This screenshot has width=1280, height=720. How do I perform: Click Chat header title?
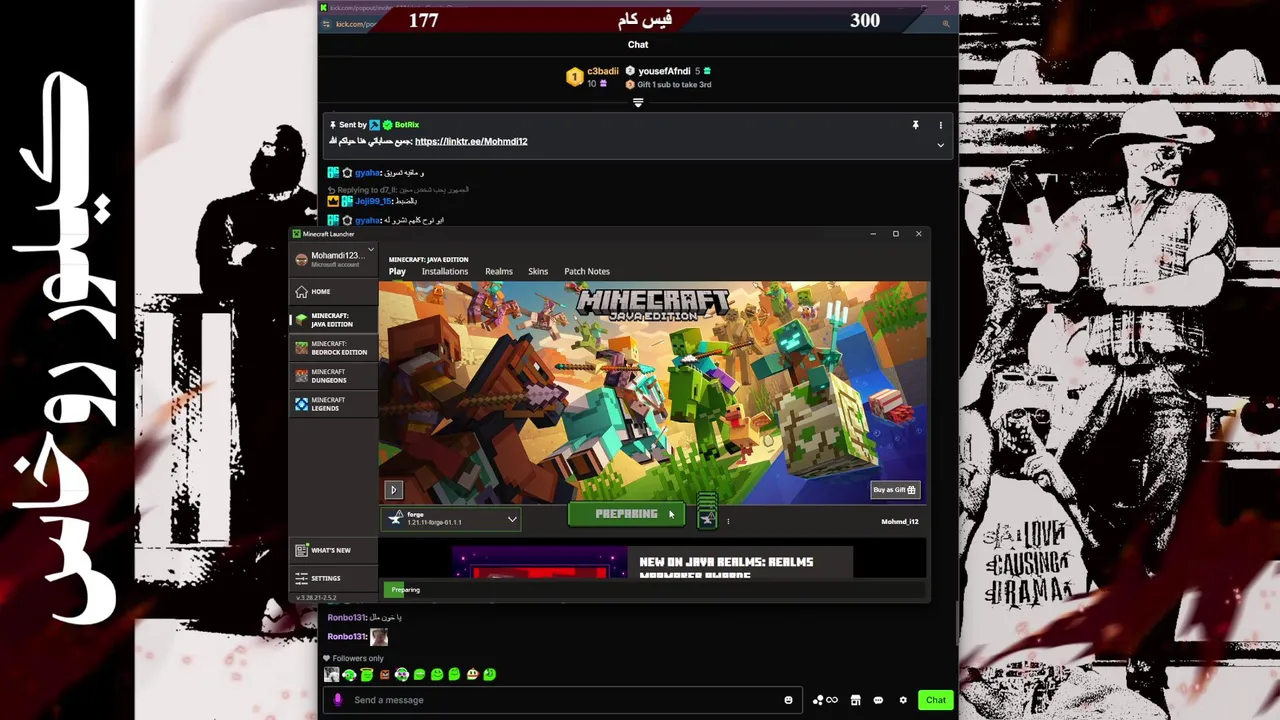tap(638, 44)
